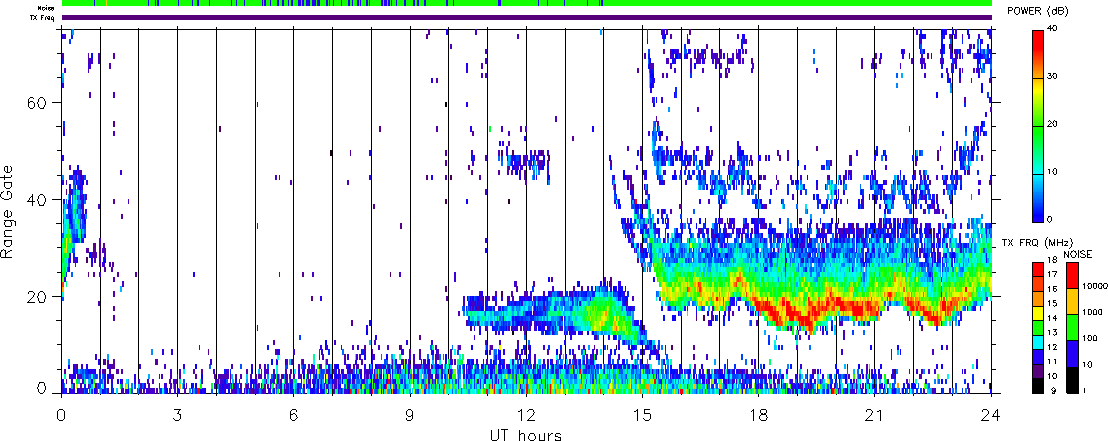1108x441 pixels.
Task: Click the TX FRQ scale label "9"
Action: tap(1053, 391)
